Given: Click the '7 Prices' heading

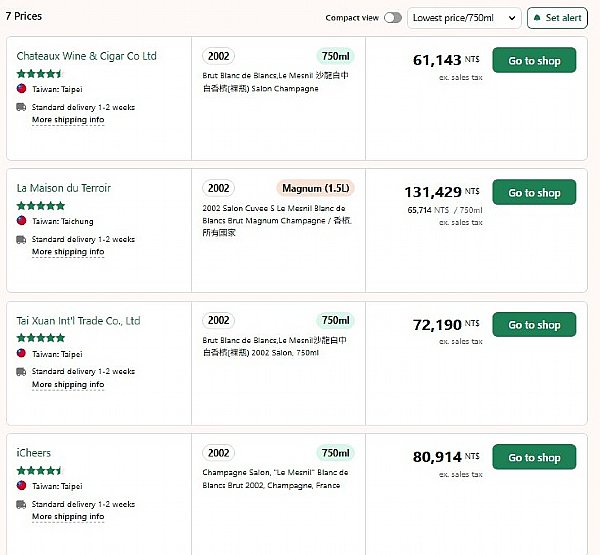Looking at the screenshot, I should pyautogui.click(x=24, y=16).
